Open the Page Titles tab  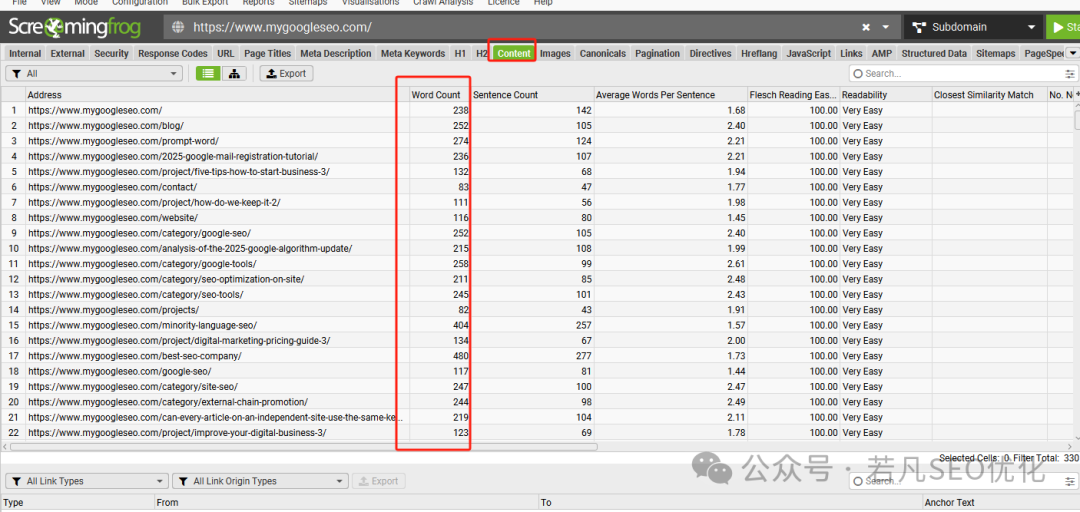tap(268, 53)
